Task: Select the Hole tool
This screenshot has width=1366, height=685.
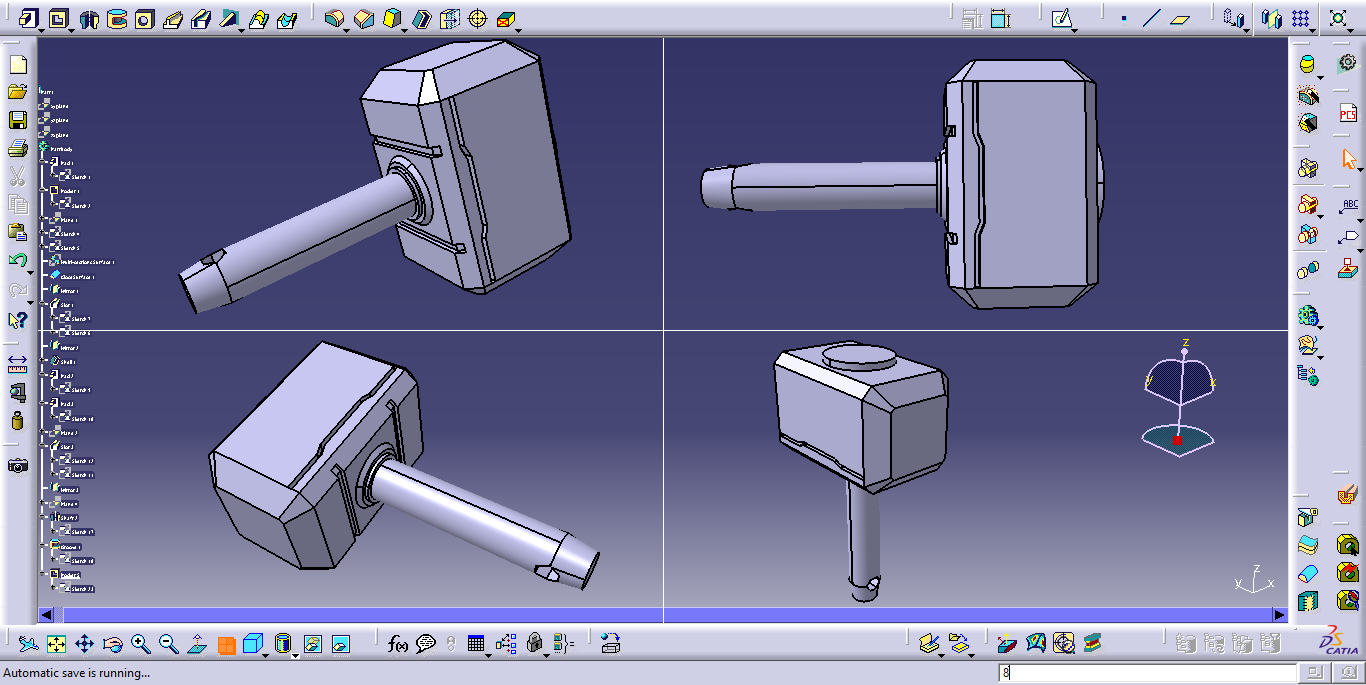Action: click(145, 18)
